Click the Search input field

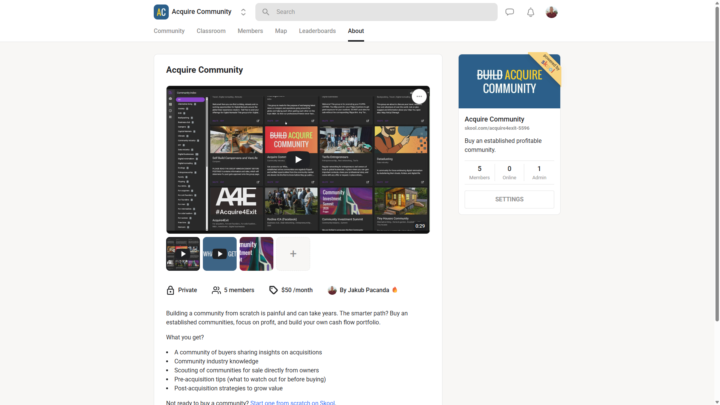pos(376,12)
